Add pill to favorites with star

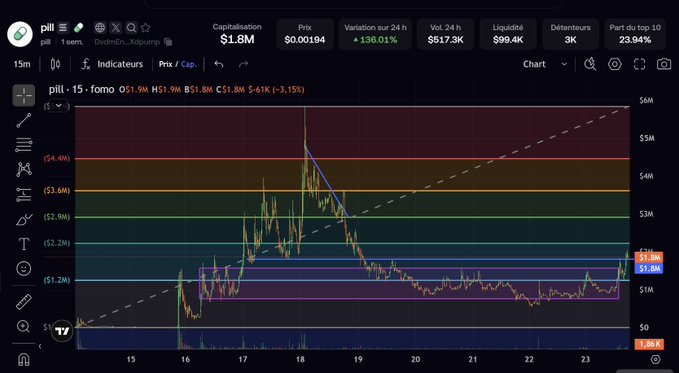146,28
